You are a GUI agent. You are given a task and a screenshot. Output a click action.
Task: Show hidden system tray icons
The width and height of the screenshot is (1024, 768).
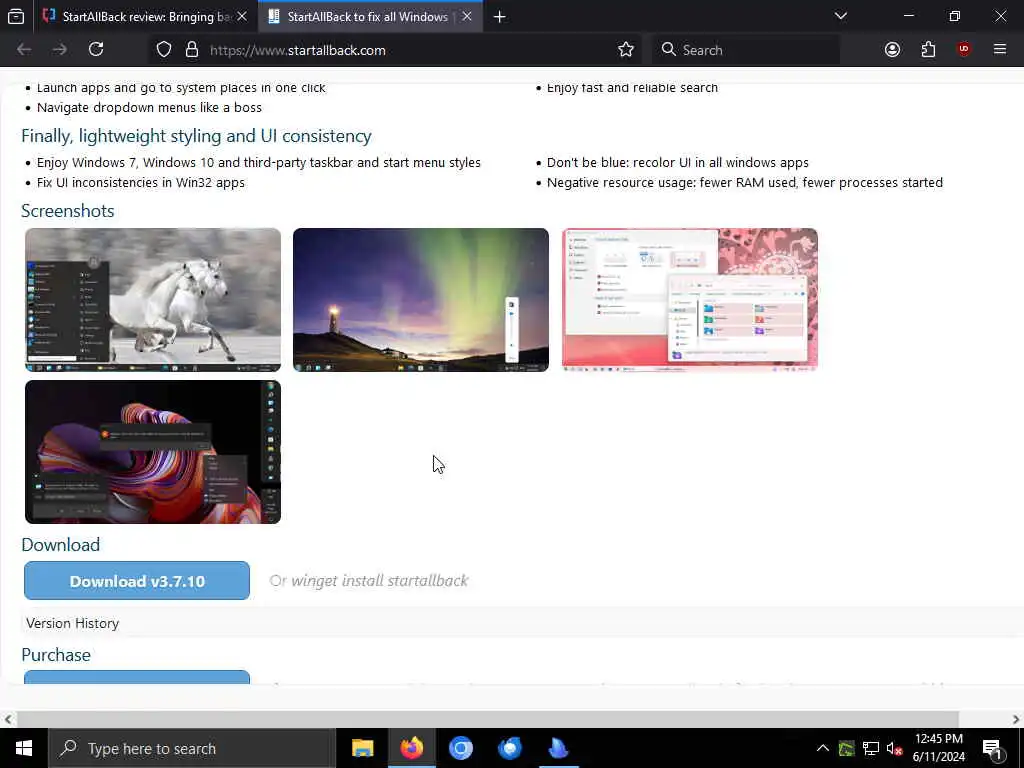pos(823,748)
